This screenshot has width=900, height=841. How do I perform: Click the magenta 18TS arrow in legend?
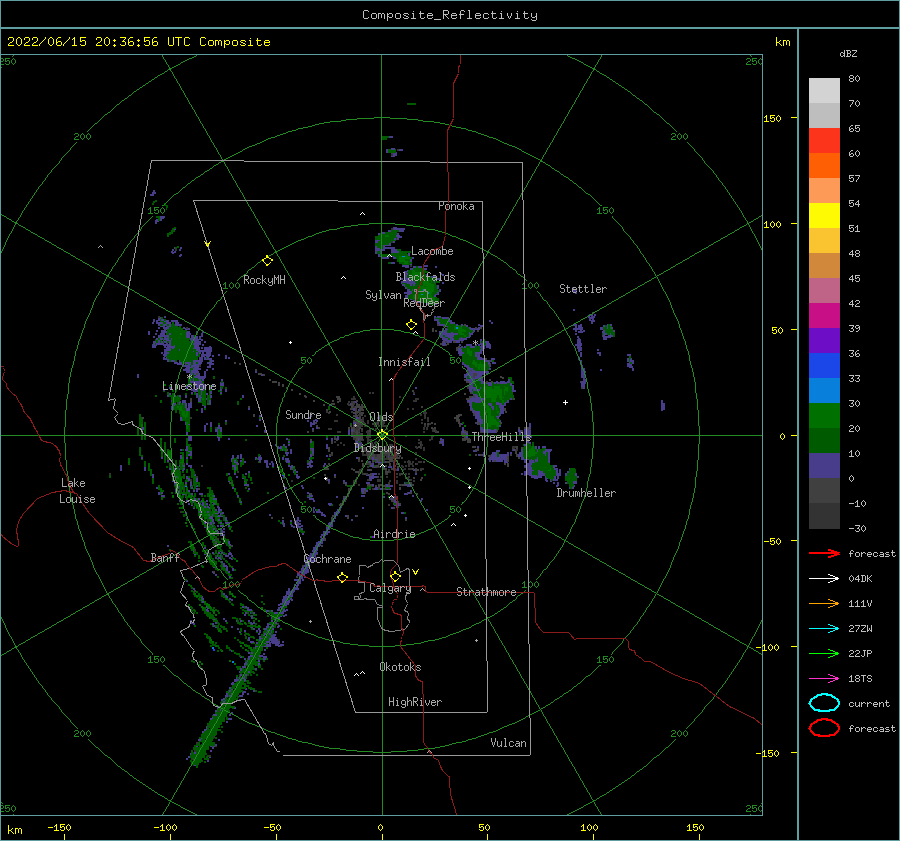(x=824, y=678)
